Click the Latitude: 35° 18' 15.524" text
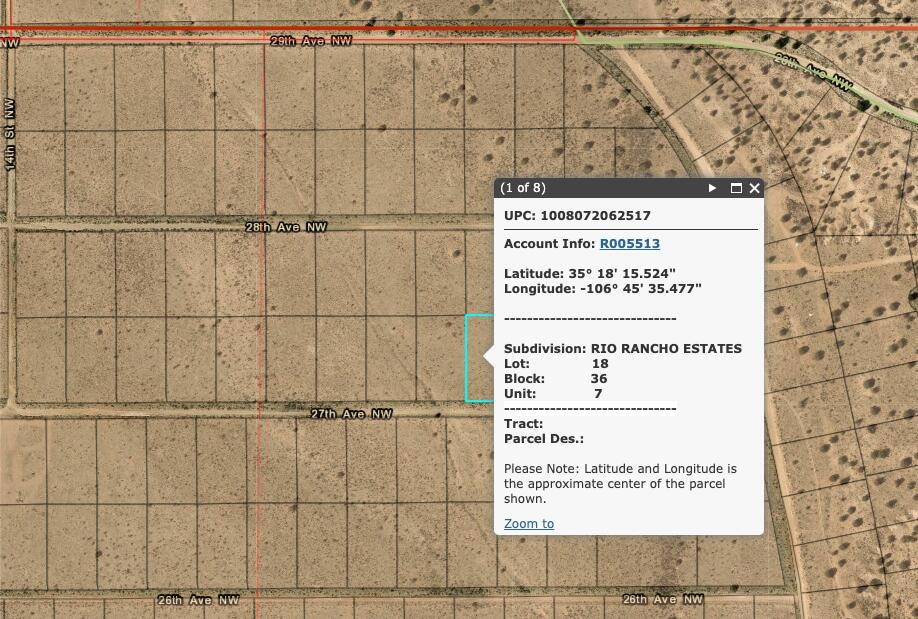 pyautogui.click(x=590, y=273)
